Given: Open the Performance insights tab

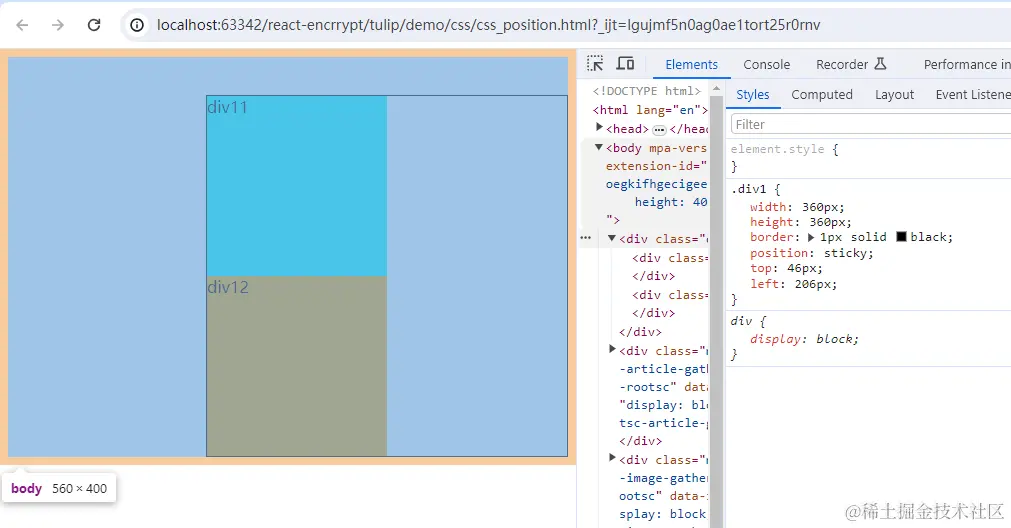Looking at the screenshot, I should [x=967, y=64].
